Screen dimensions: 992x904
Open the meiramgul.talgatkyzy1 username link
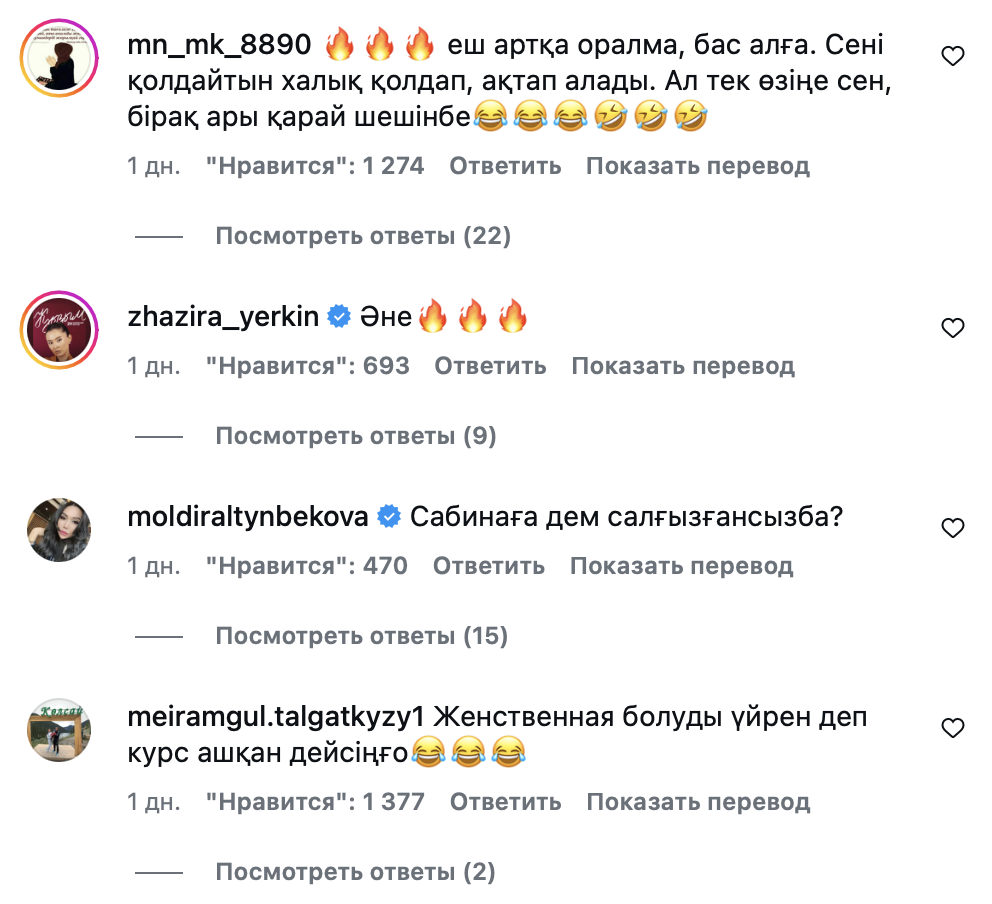(278, 717)
